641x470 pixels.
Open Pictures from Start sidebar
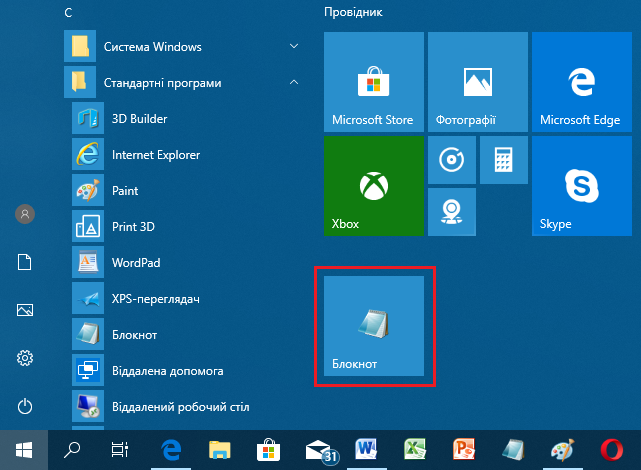(x=25, y=310)
